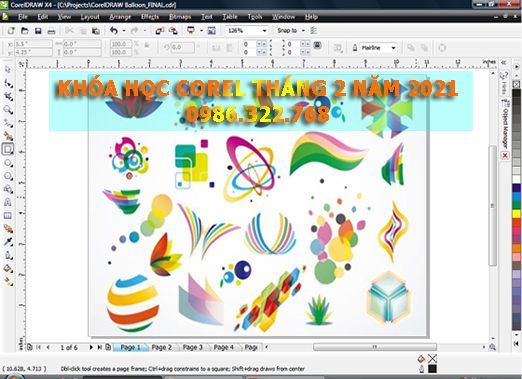Open the redo history dropdown arrow
This screenshot has width=522, height=379.
(145, 31)
